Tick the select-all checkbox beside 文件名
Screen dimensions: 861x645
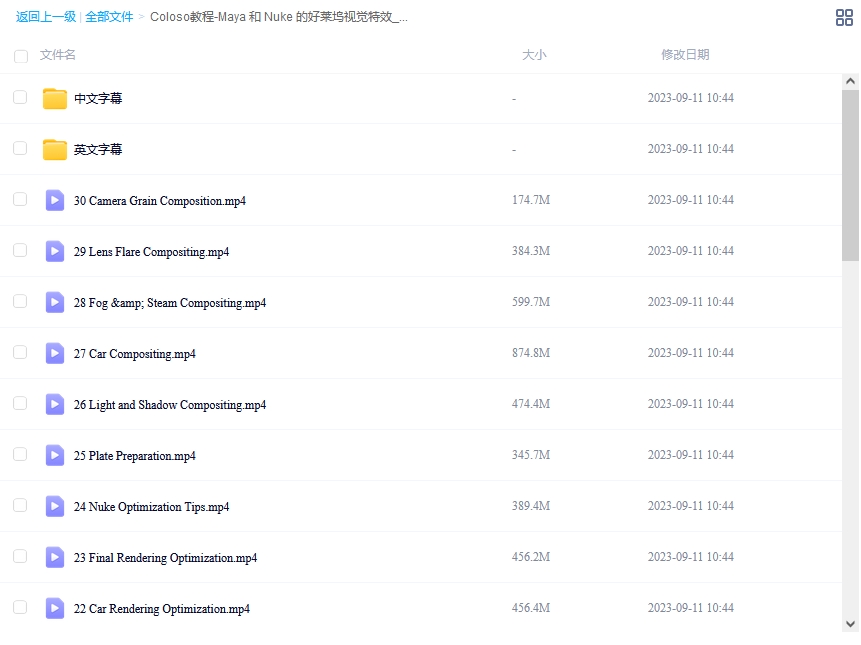coord(21,56)
